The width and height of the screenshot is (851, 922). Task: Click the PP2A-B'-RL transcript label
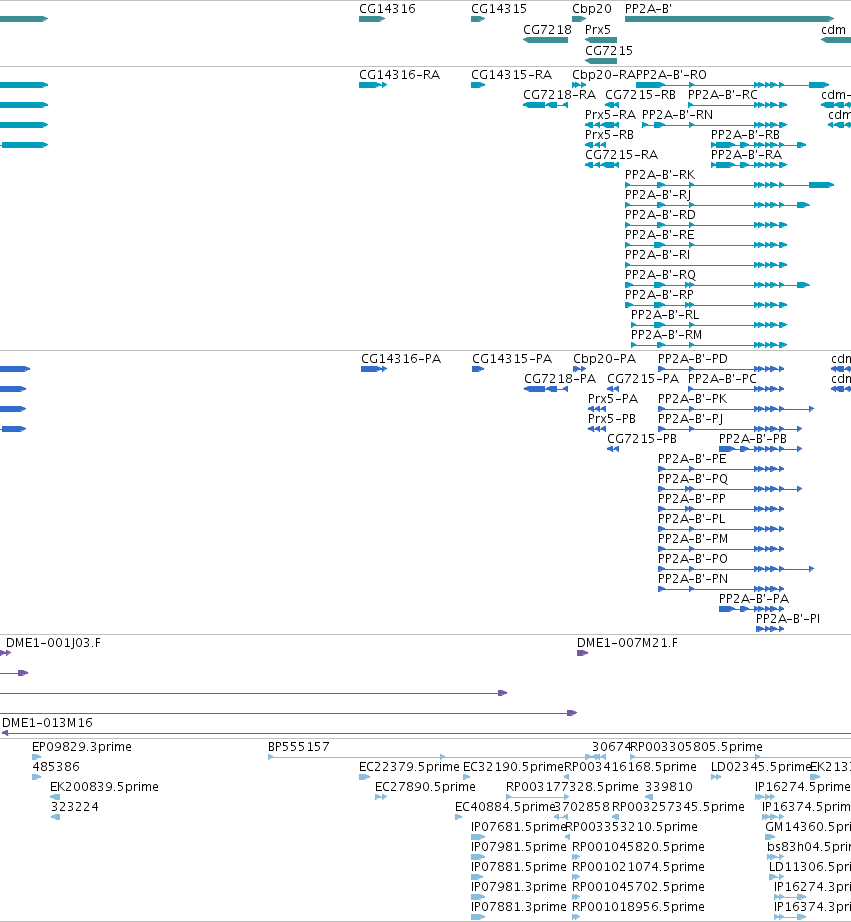(665, 315)
